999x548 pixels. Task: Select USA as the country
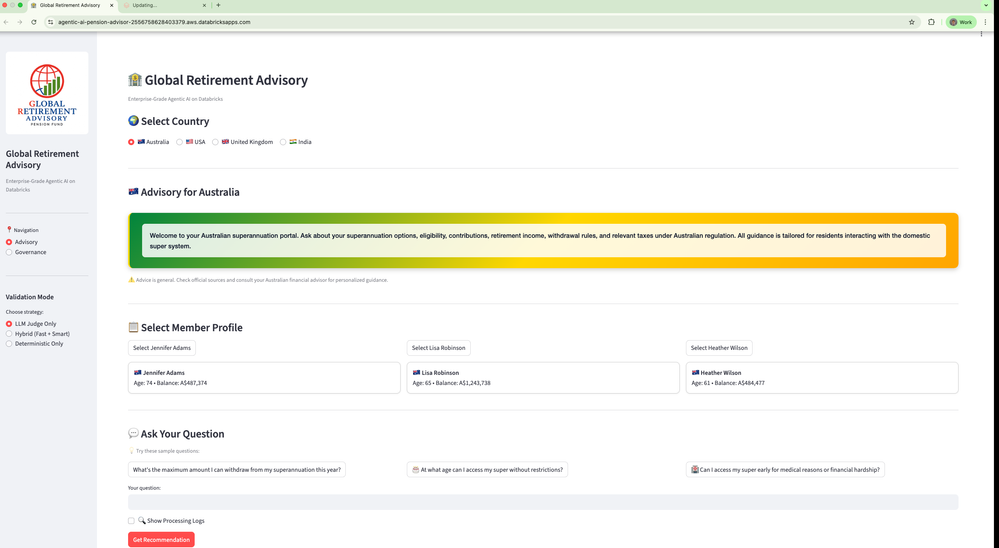click(x=180, y=142)
